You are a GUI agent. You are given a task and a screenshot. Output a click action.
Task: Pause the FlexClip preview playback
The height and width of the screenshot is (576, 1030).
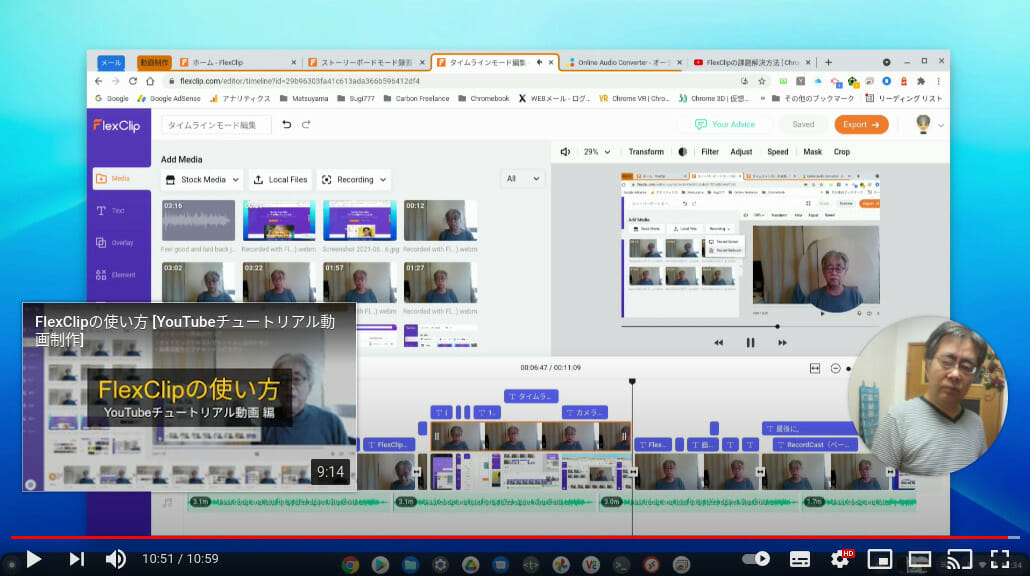[750, 343]
